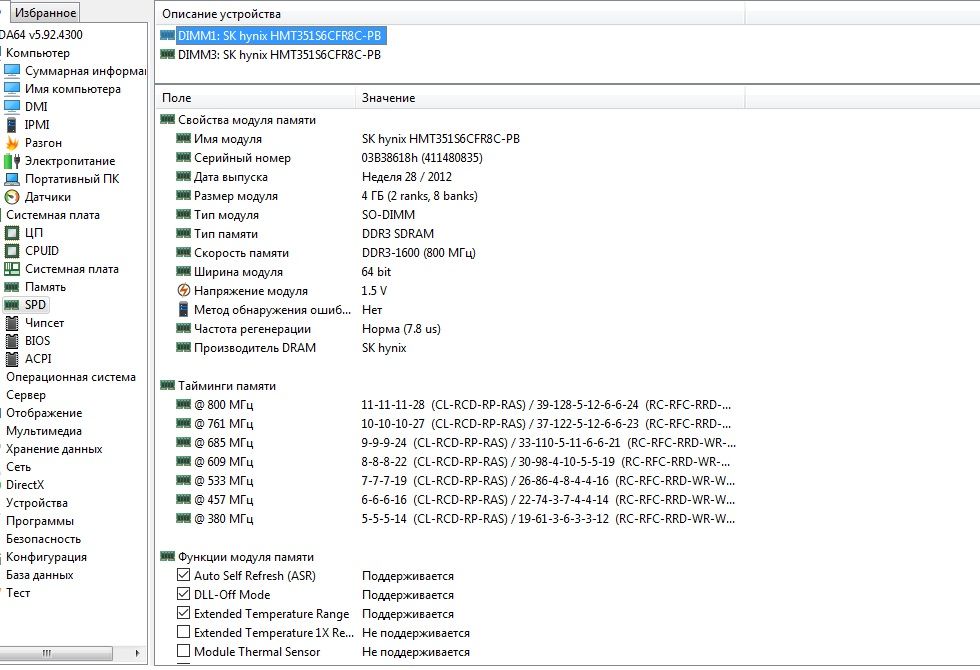The image size is (980, 670).
Task: Click the Поле column header
Action: click(x=255, y=98)
